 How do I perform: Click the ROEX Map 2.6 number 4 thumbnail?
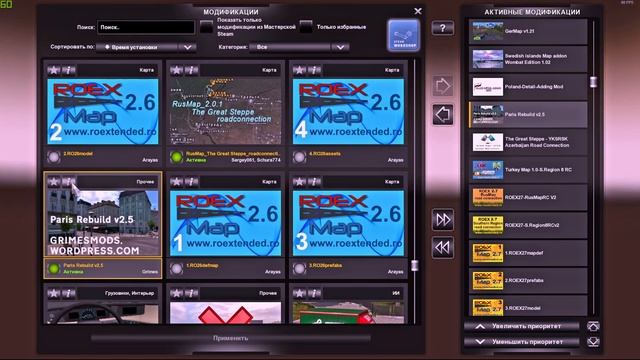349,111
